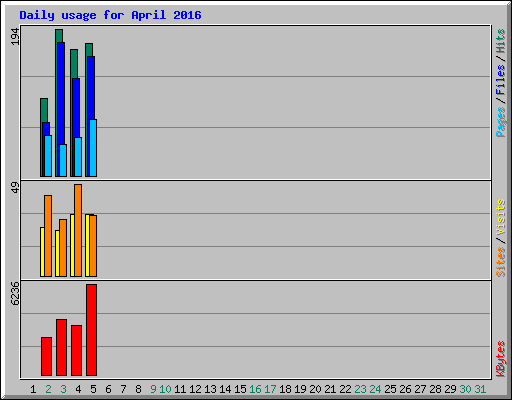The width and height of the screenshot is (512, 400).
Task: Click green day 24 on the x-axis
Action: [x=375, y=389]
